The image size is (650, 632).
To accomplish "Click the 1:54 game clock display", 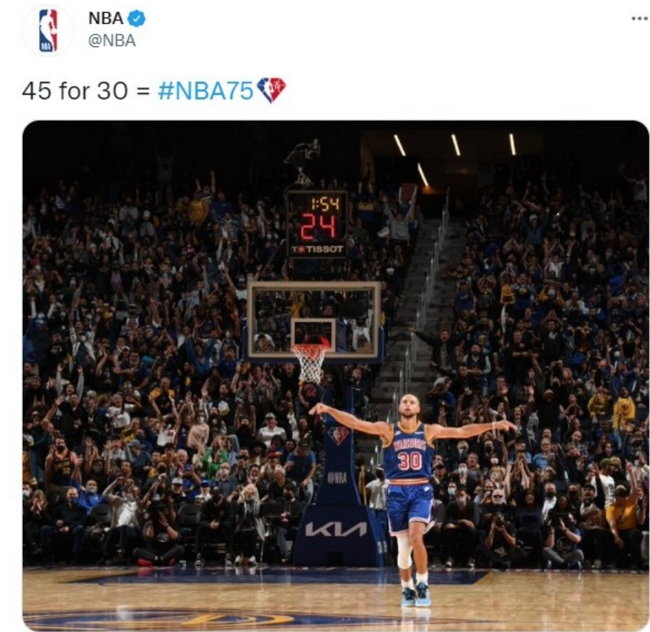I will point(325,203).
